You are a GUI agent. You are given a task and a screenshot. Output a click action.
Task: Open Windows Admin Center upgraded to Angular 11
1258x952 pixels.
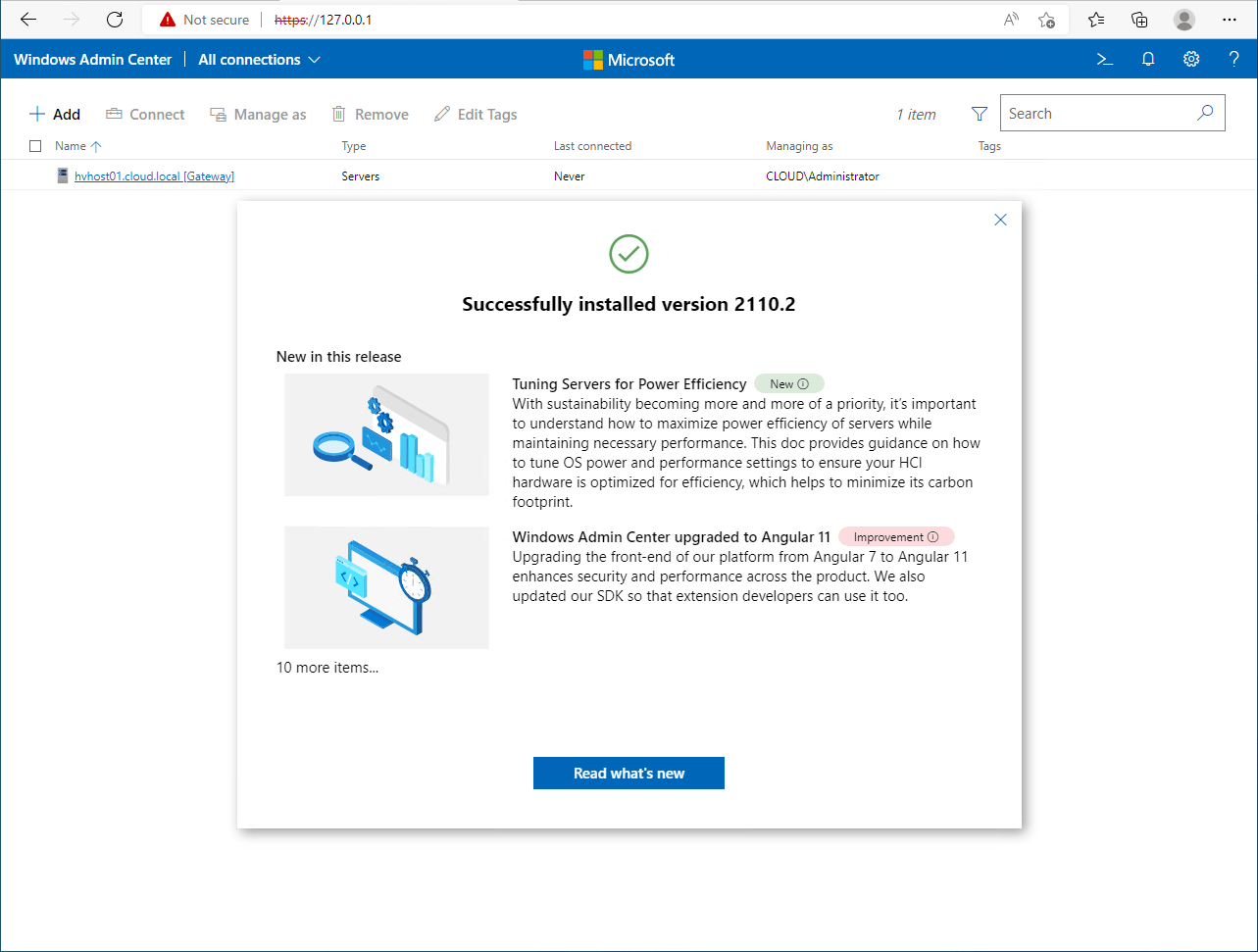click(672, 537)
